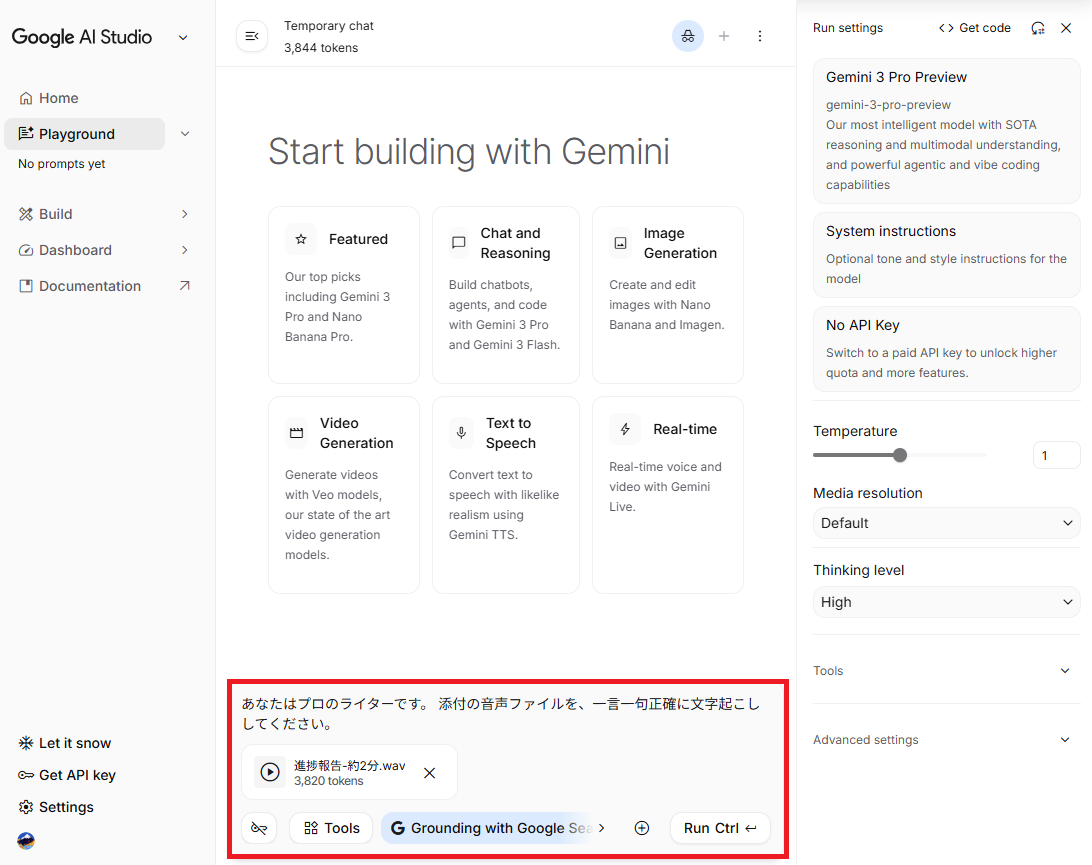This screenshot has height=865, width=1092.
Task: Click the Documentation external link arrow
Action: [x=185, y=286]
